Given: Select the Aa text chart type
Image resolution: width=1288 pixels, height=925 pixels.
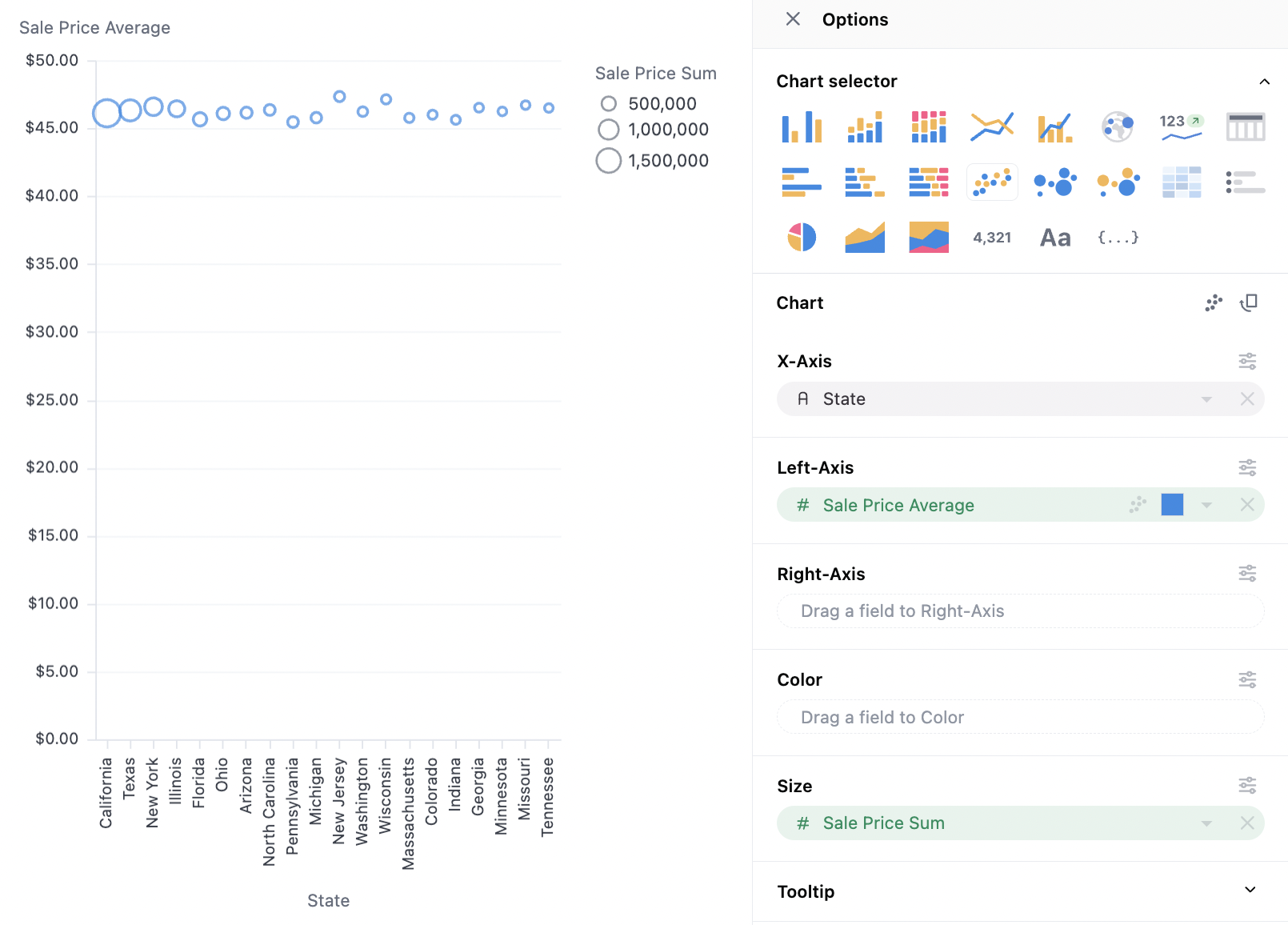Looking at the screenshot, I should click(1055, 238).
